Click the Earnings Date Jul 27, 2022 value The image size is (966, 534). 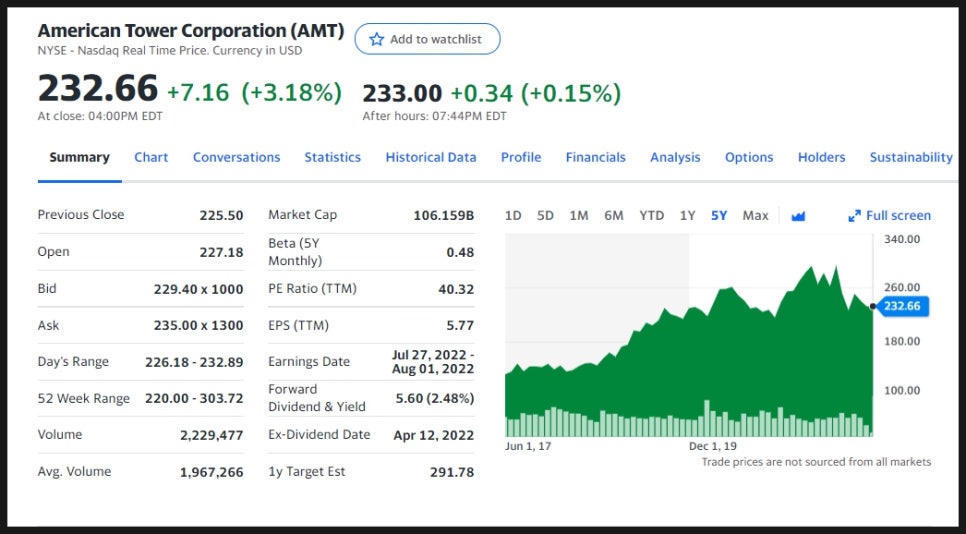click(433, 362)
